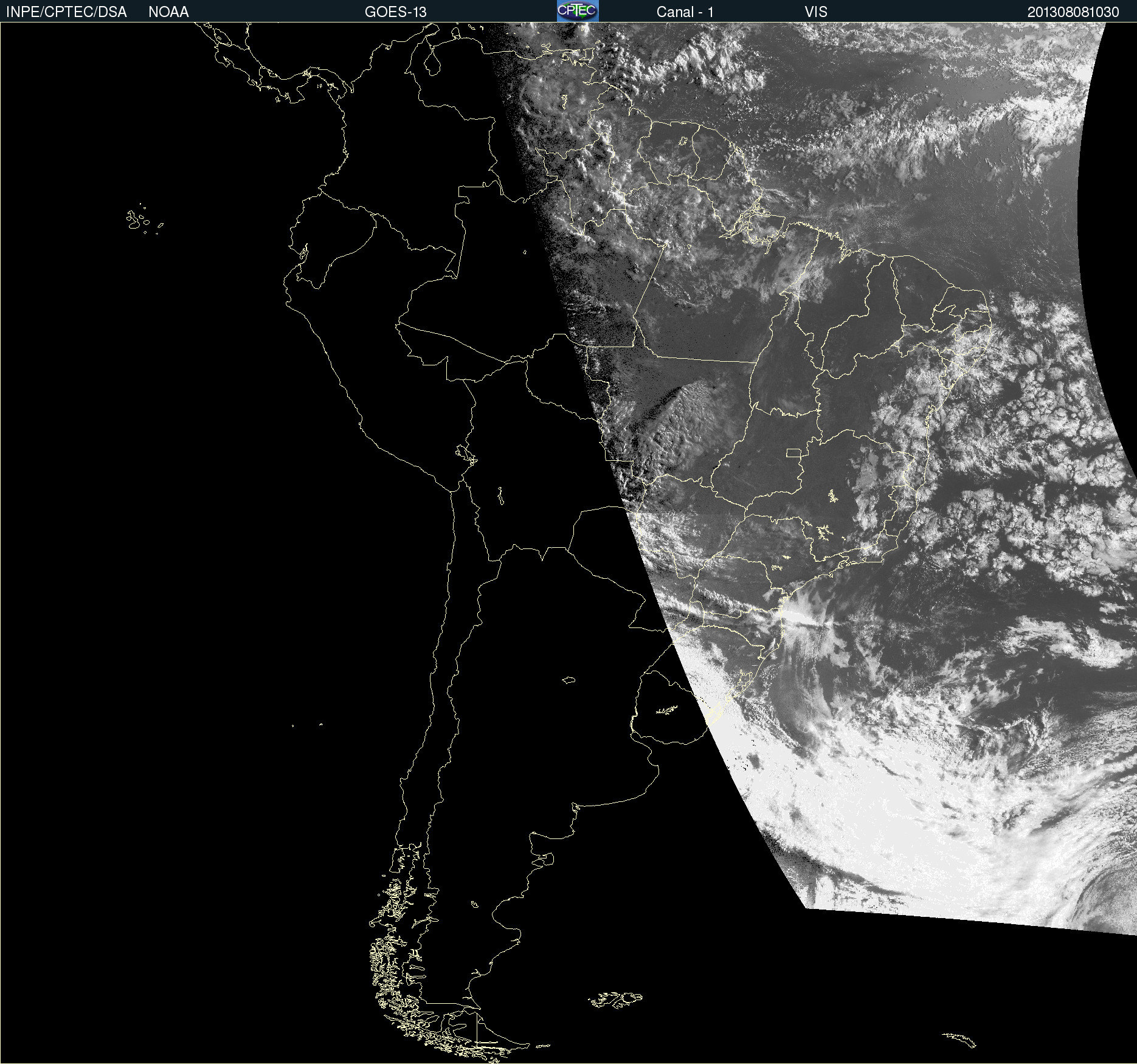Click the GOES-13 satellite label
Viewport: 1137px width, 1064px height.
pyautogui.click(x=396, y=12)
